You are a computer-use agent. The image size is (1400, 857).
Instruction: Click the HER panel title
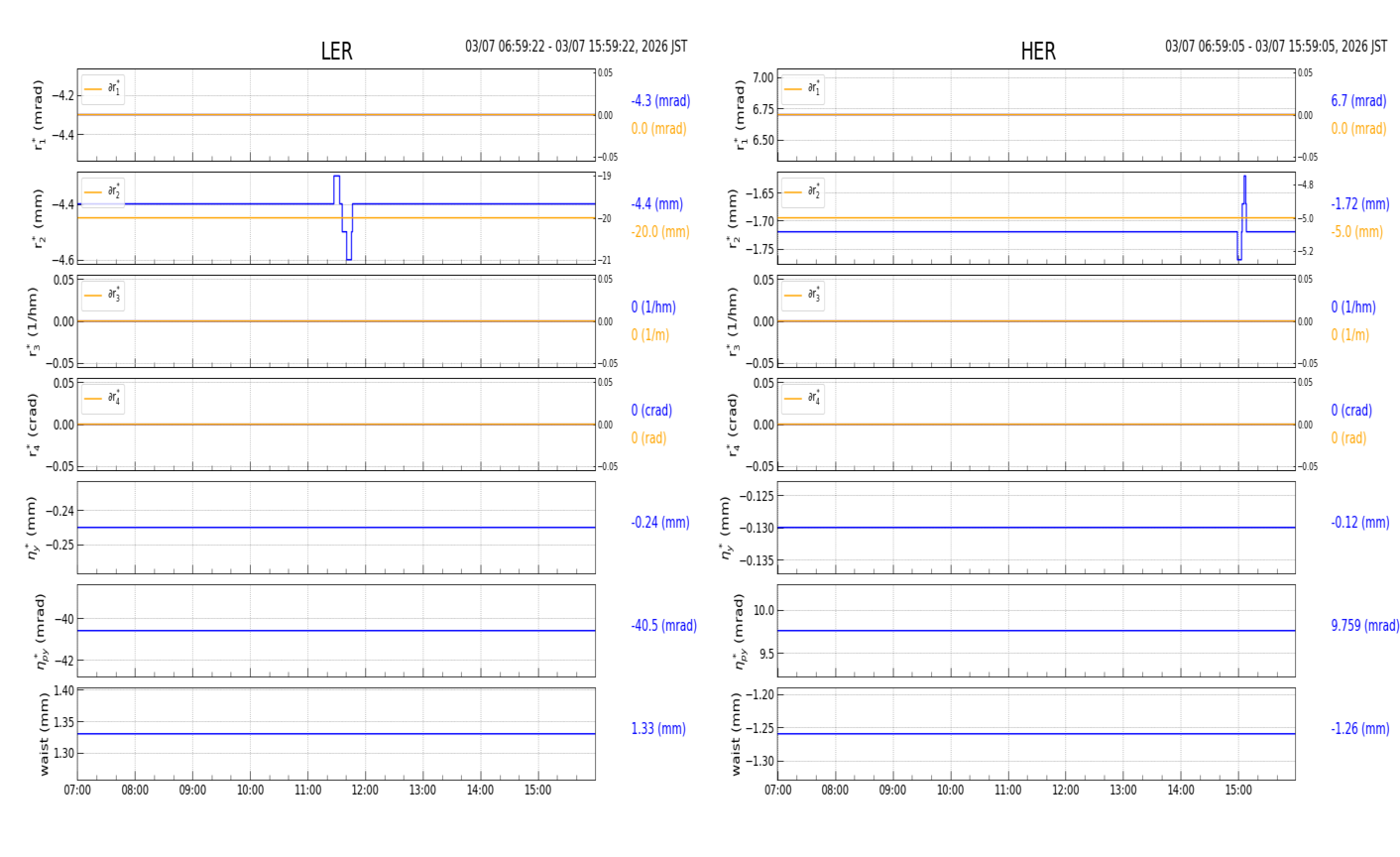[x=1037, y=52]
